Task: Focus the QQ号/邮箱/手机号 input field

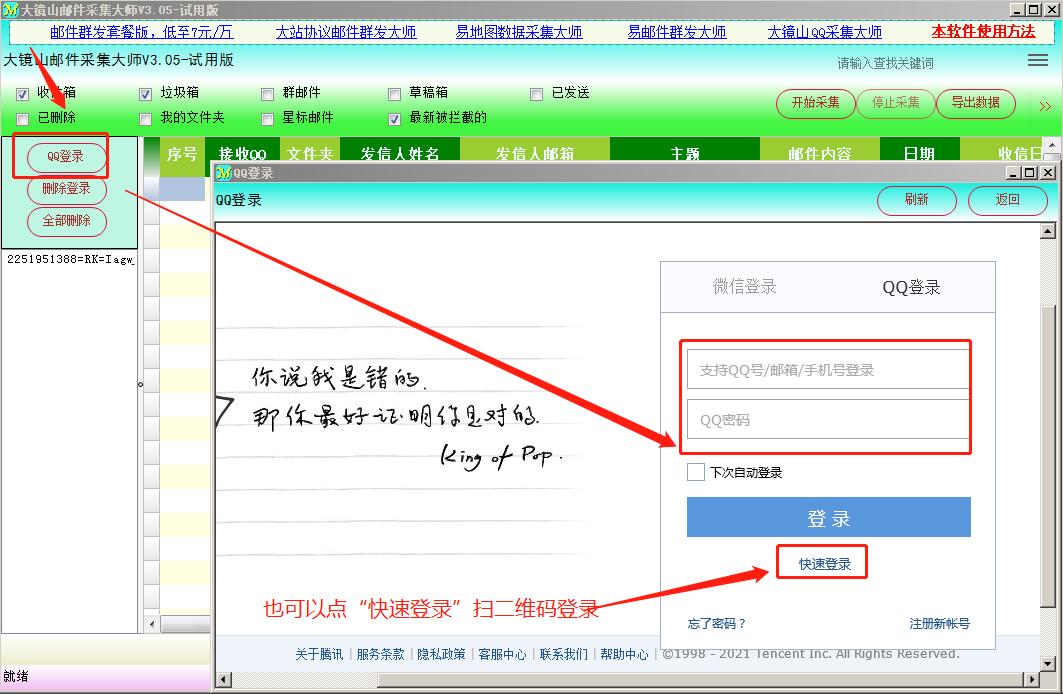Action: click(x=828, y=369)
